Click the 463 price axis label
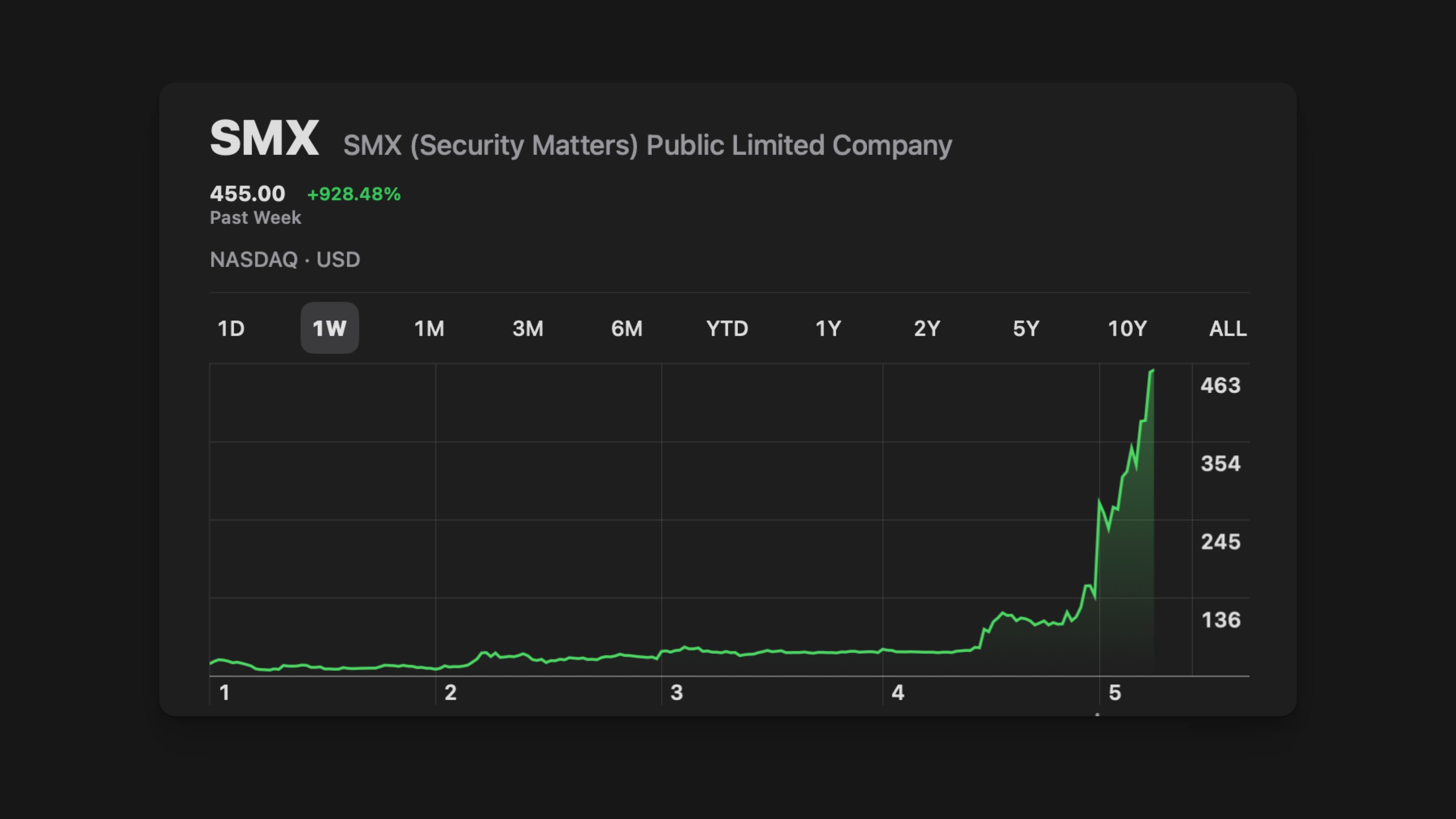The height and width of the screenshot is (819, 1456). tap(1220, 385)
